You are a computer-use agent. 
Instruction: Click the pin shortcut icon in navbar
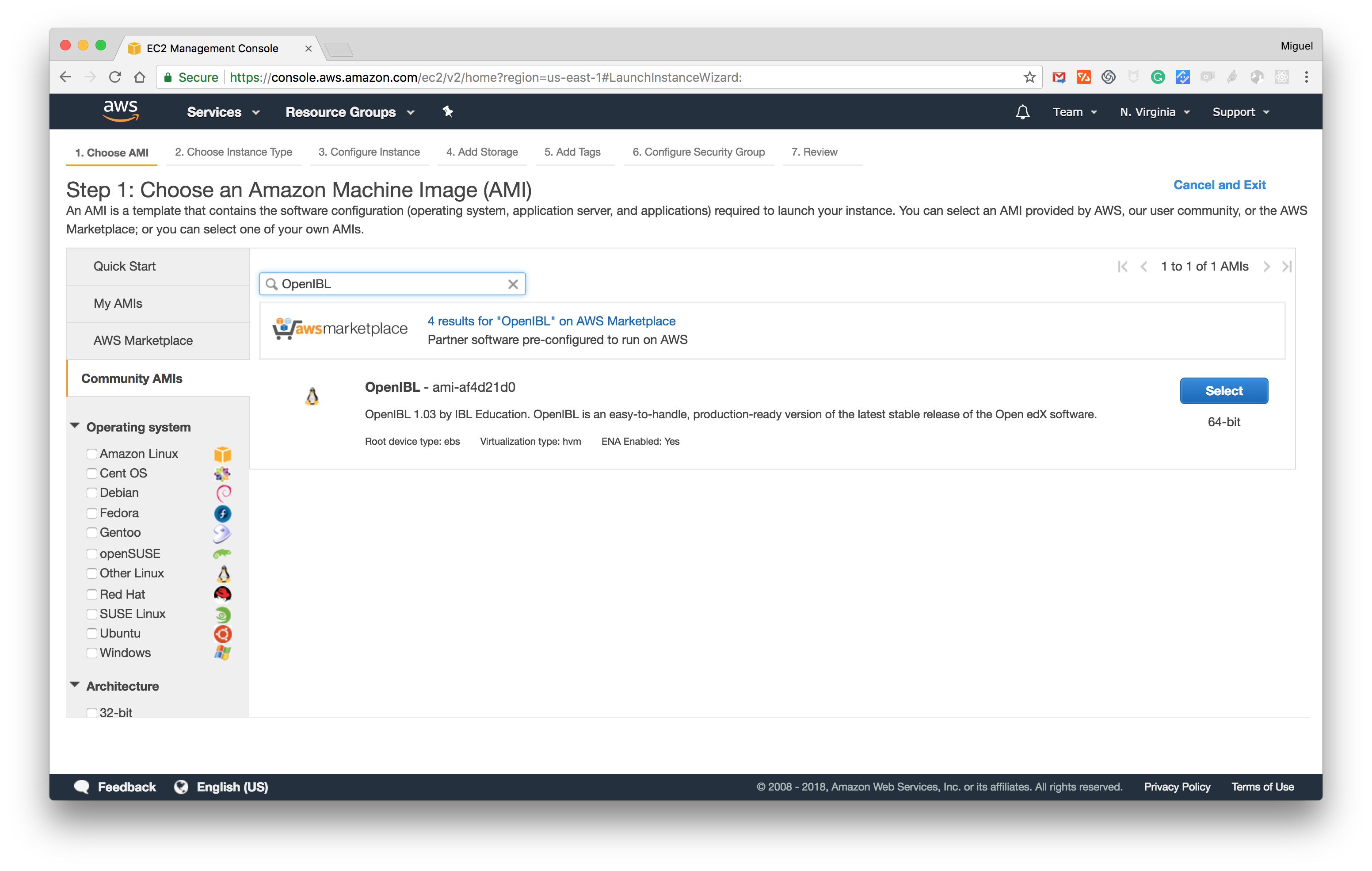[x=448, y=112]
